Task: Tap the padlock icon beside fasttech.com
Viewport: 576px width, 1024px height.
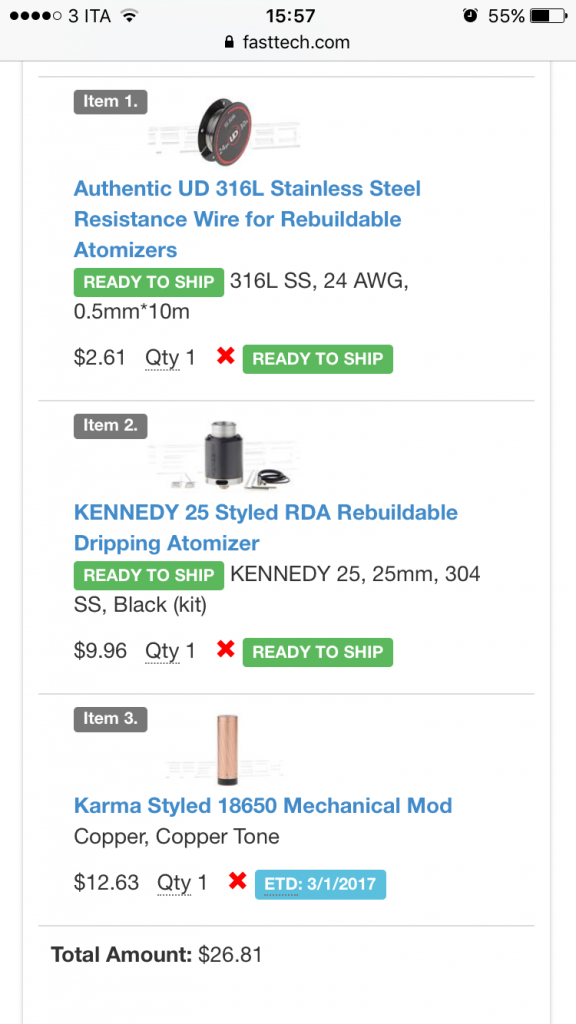Action: tap(229, 42)
